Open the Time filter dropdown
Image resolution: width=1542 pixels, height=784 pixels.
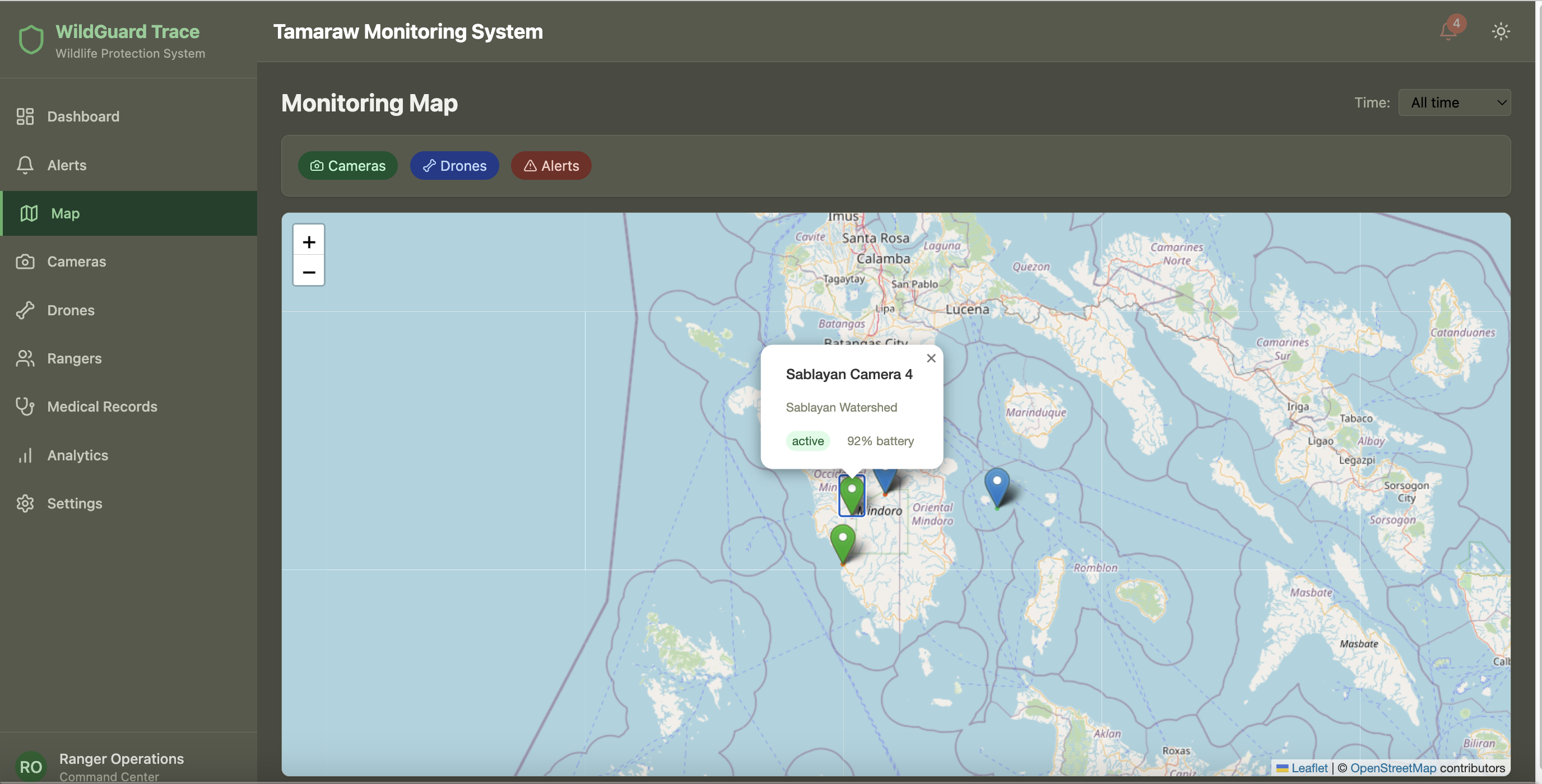tap(1454, 103)
